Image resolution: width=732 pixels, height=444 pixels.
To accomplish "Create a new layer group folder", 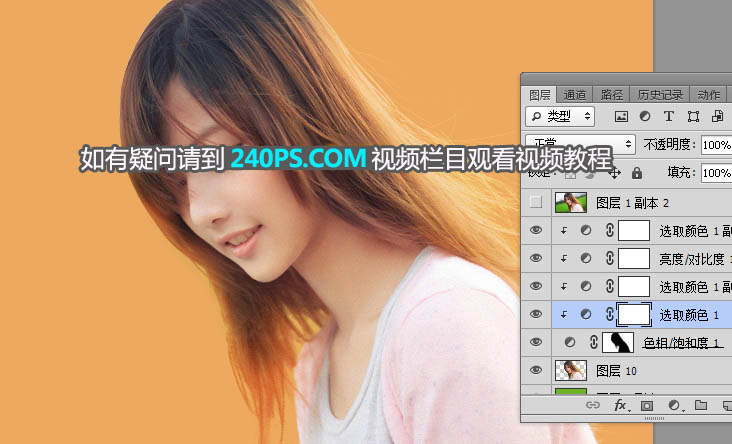I will click(x=701, y=405).
